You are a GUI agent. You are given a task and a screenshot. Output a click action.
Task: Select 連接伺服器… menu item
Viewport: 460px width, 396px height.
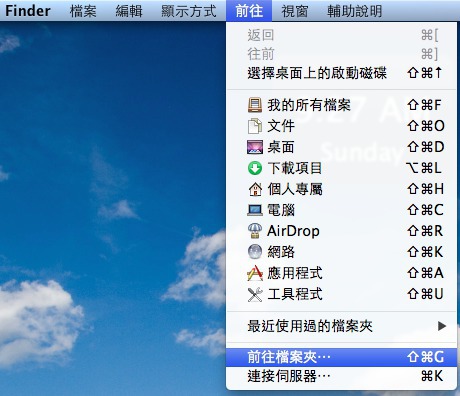point(341,376)
